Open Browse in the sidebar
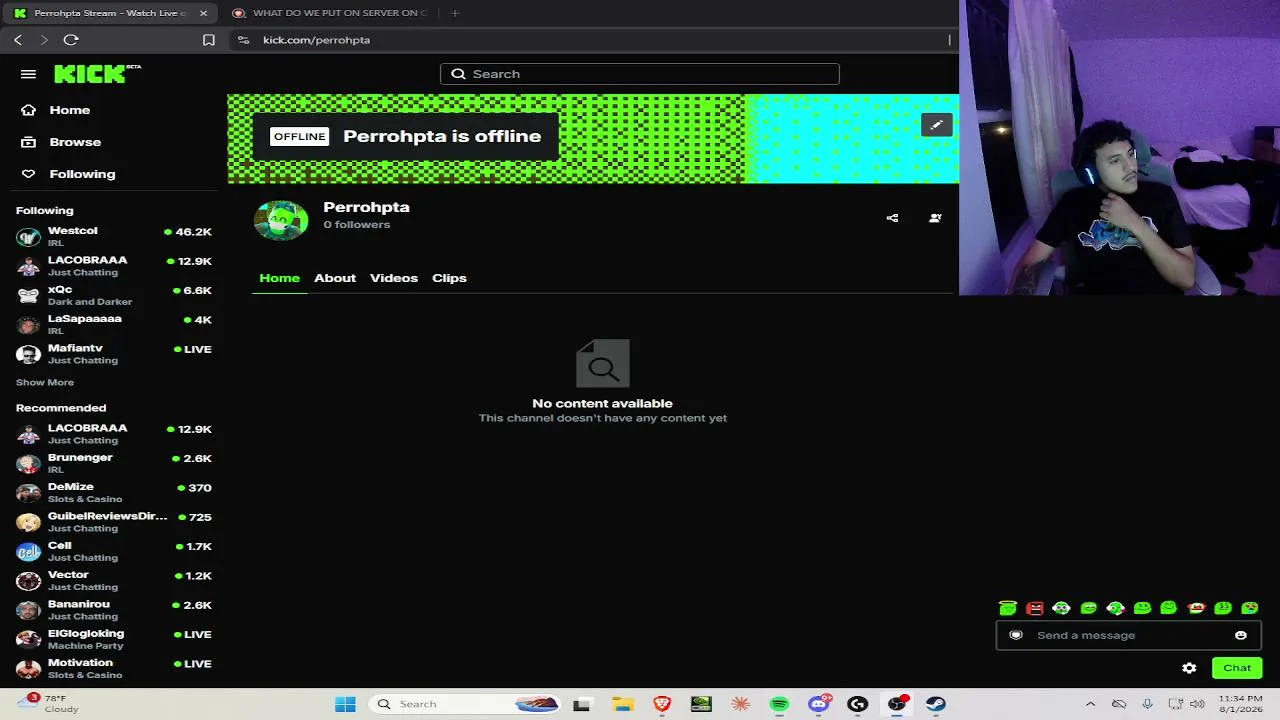Viewport: 1280px width, 720px height. tap(61, 142)
